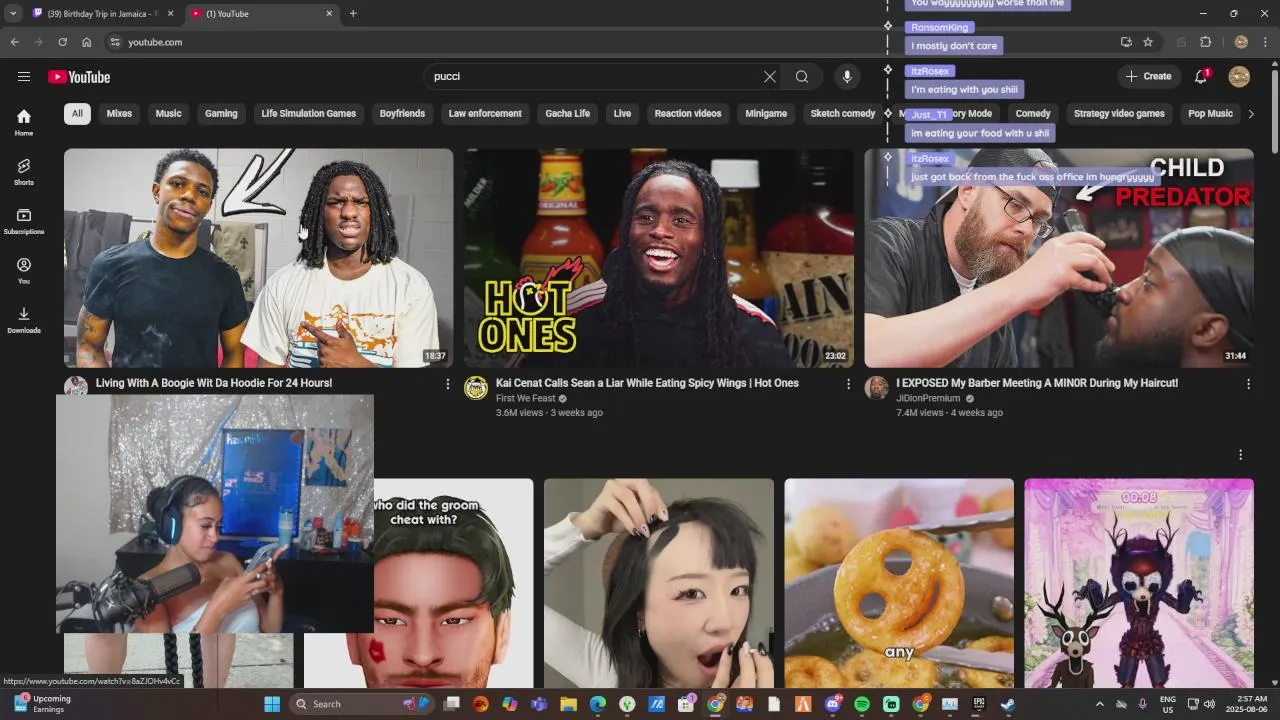The image size is (1280, 720).
Task: Open the notifications bell
Action: pyautogui.click(x=1201, y=76)
